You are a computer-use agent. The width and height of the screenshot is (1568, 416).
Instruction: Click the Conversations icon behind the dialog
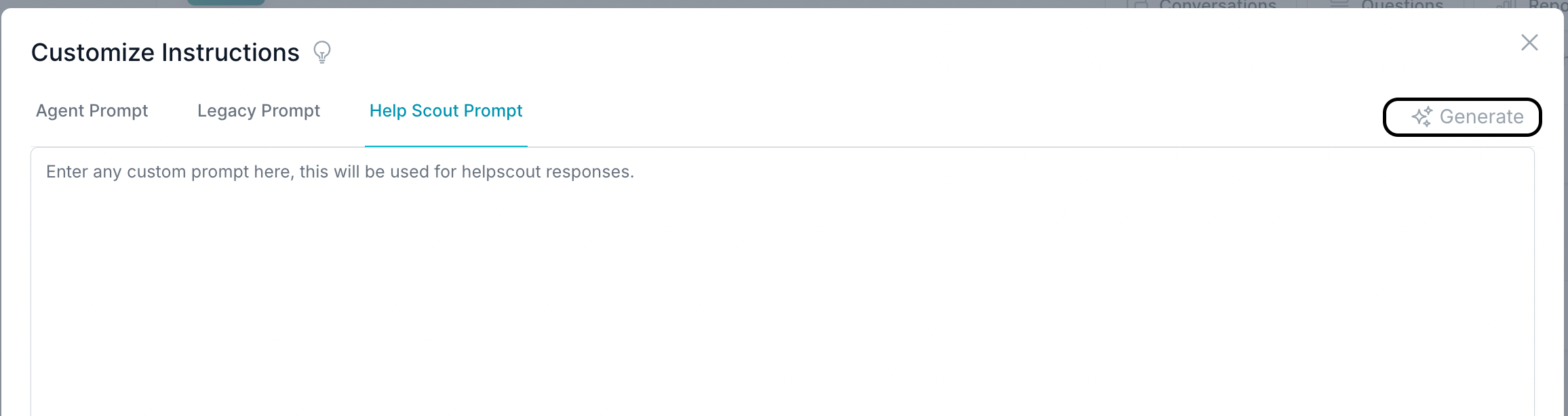point(1141,4)
